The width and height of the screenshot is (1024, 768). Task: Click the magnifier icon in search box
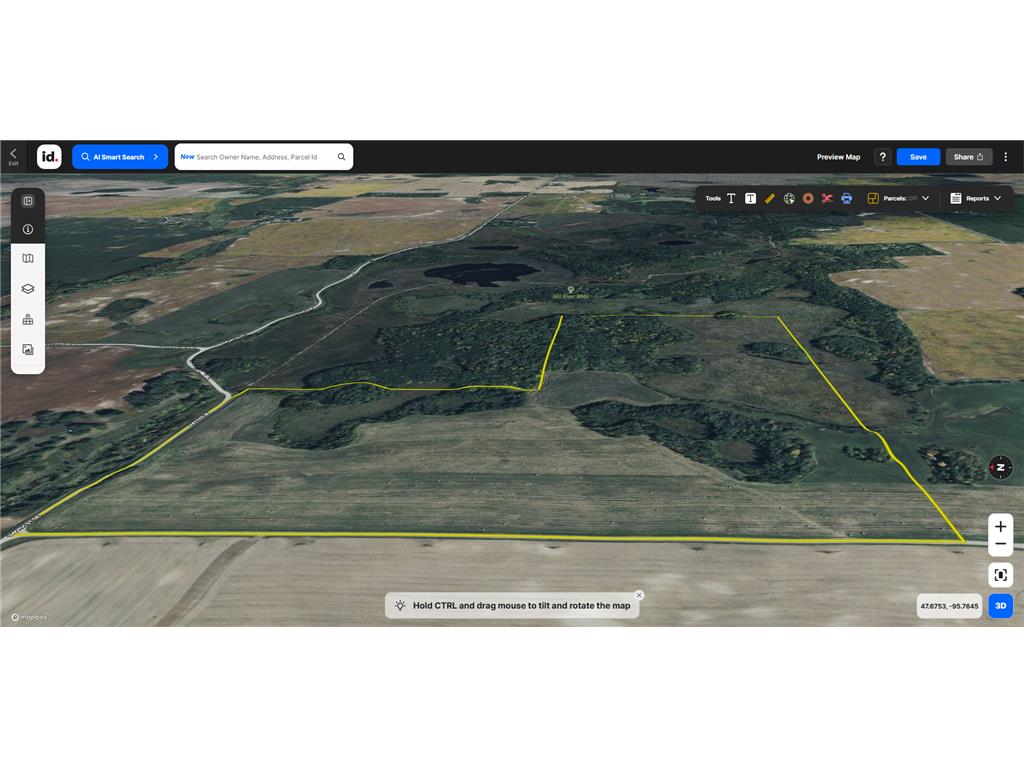point(342,157)
